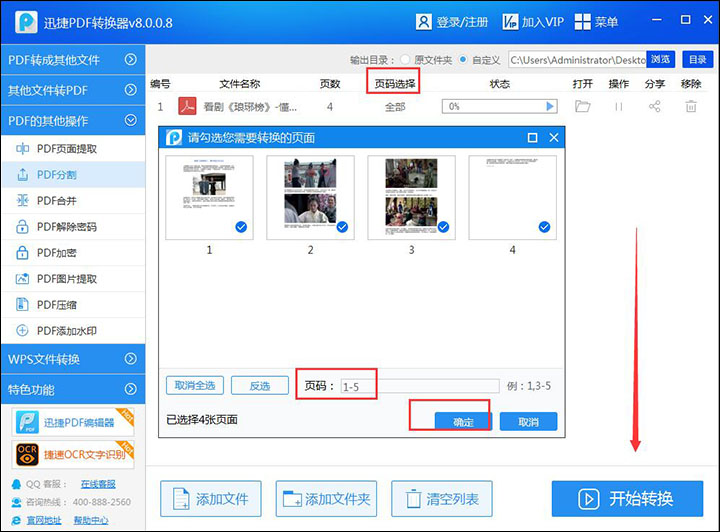Close the page selection dialog
The height and width of the screenshot is (532, 720).
tap(554, 138)
